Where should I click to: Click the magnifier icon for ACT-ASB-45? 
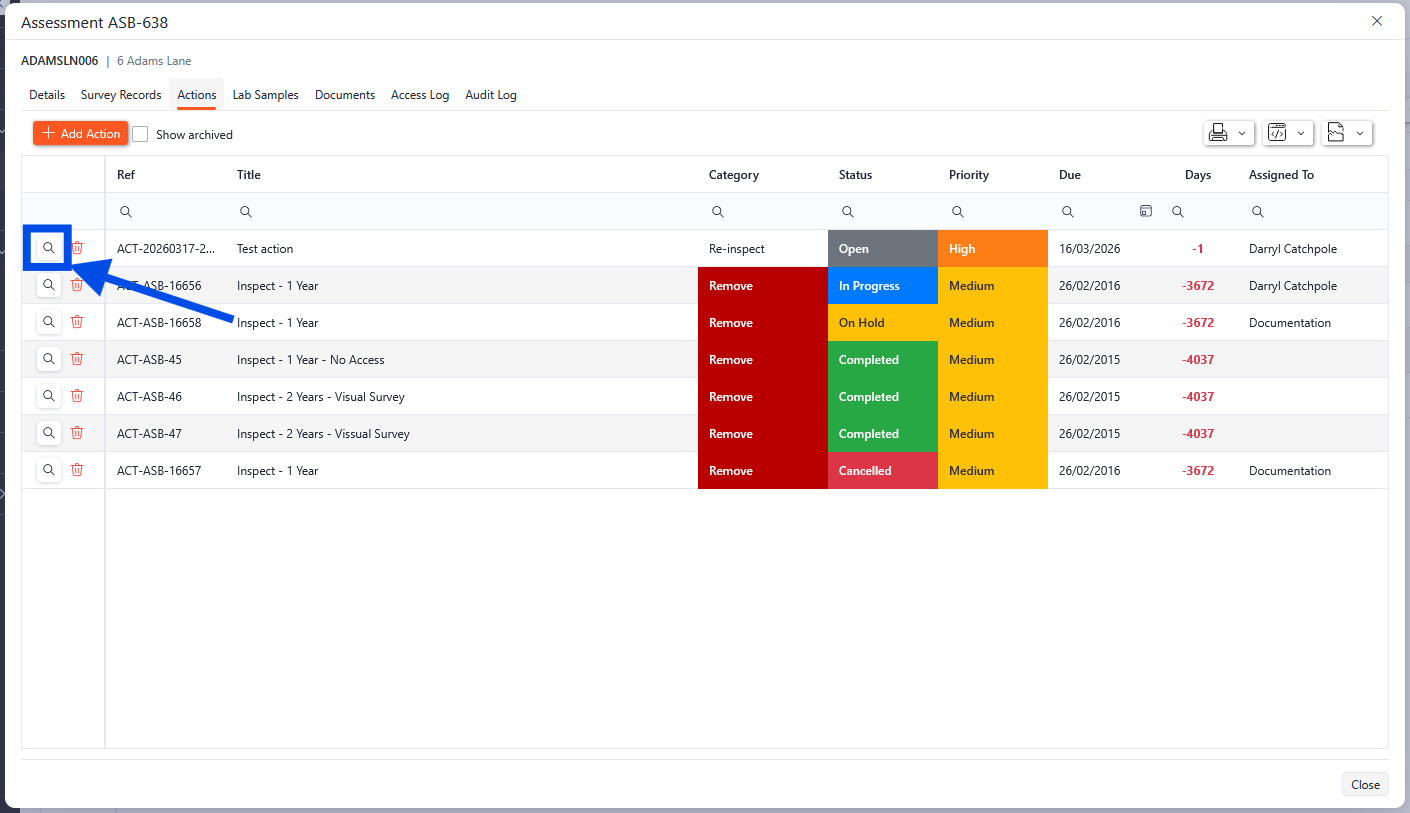pyautogui.click(x=48, y=359)
